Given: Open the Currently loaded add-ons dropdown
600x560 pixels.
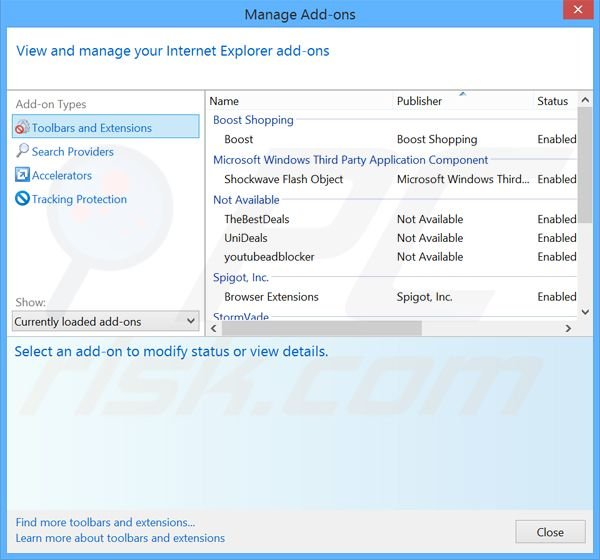Looking at the screenshot, I should [106, 321].
